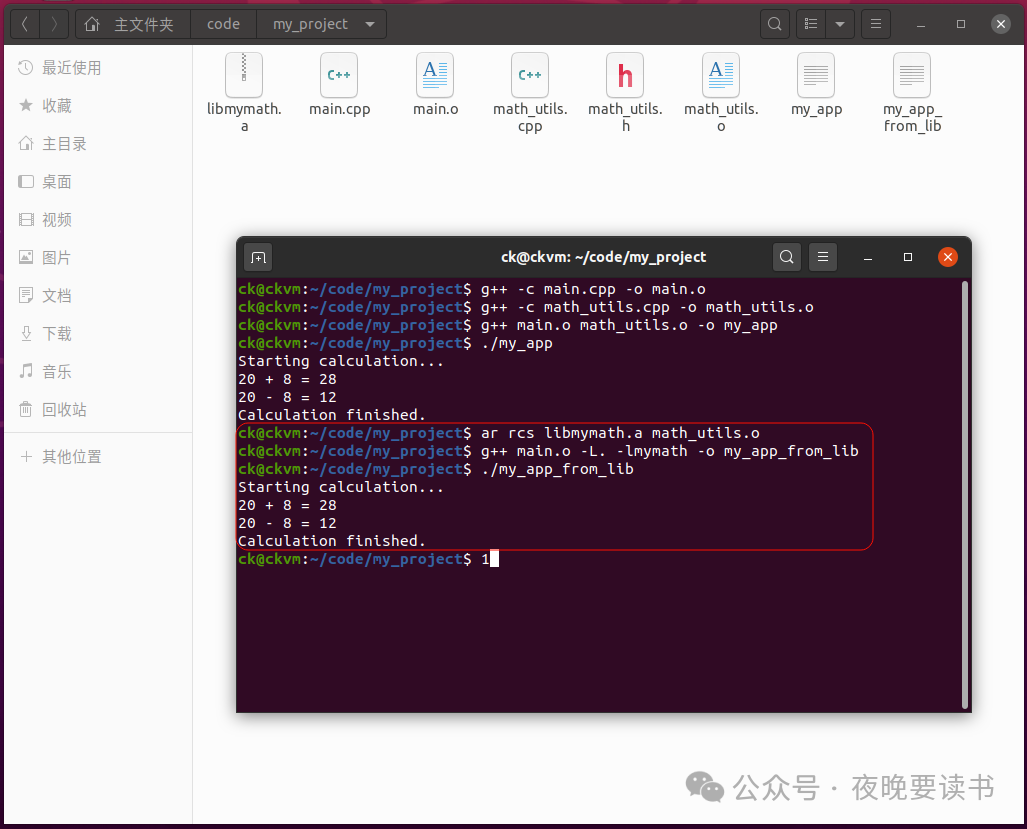1027x829 pixels.
Task: Open the file manager hamburger menu
Action: pos(876,24)
